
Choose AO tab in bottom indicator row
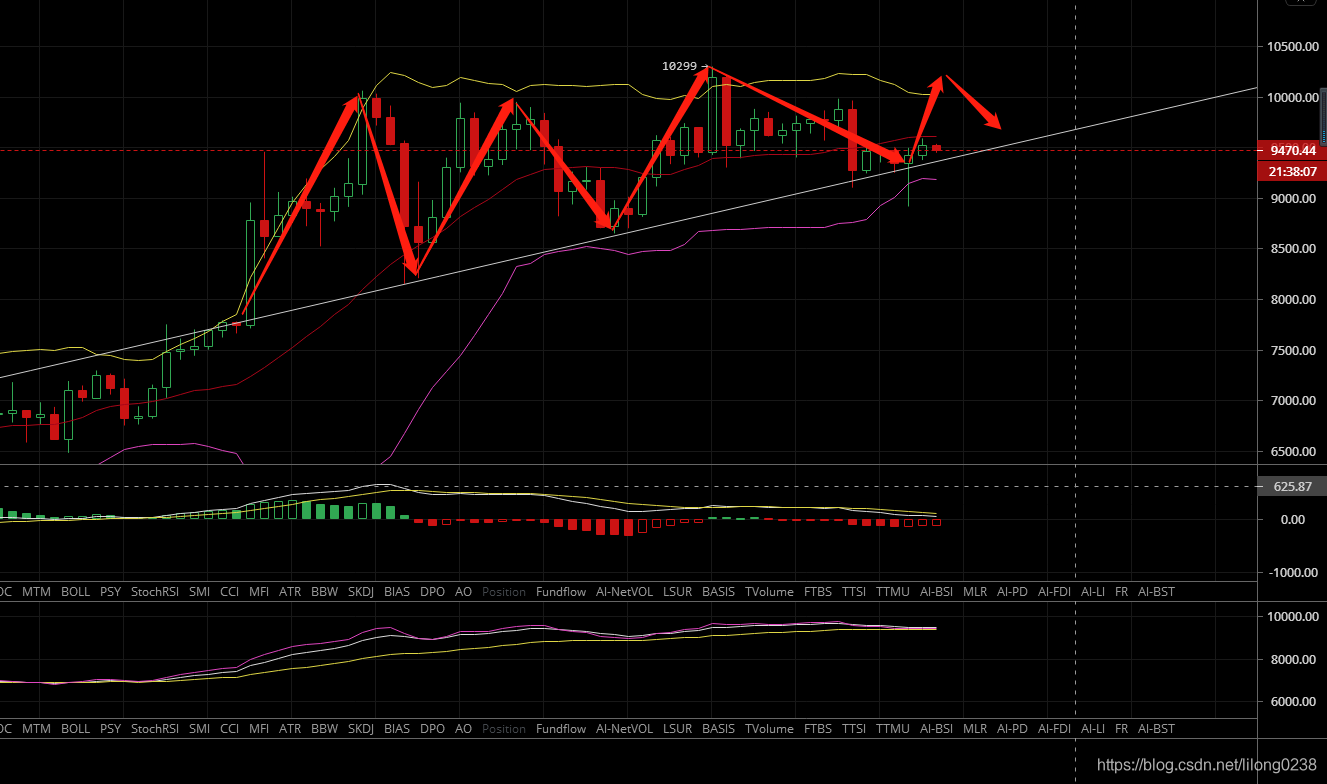pos(463,729)
